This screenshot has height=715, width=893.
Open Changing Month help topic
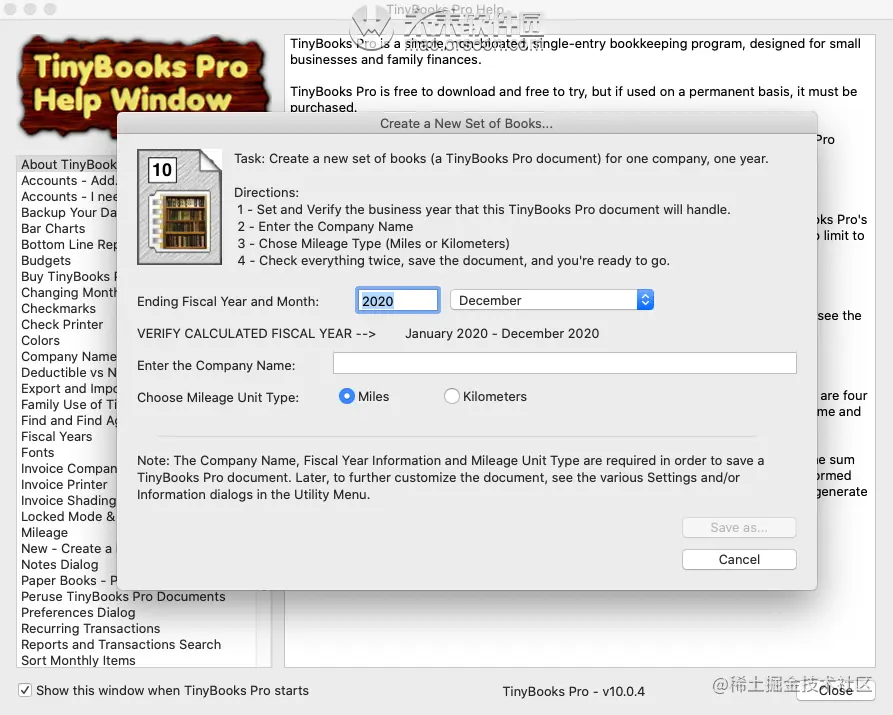(68, 292)
